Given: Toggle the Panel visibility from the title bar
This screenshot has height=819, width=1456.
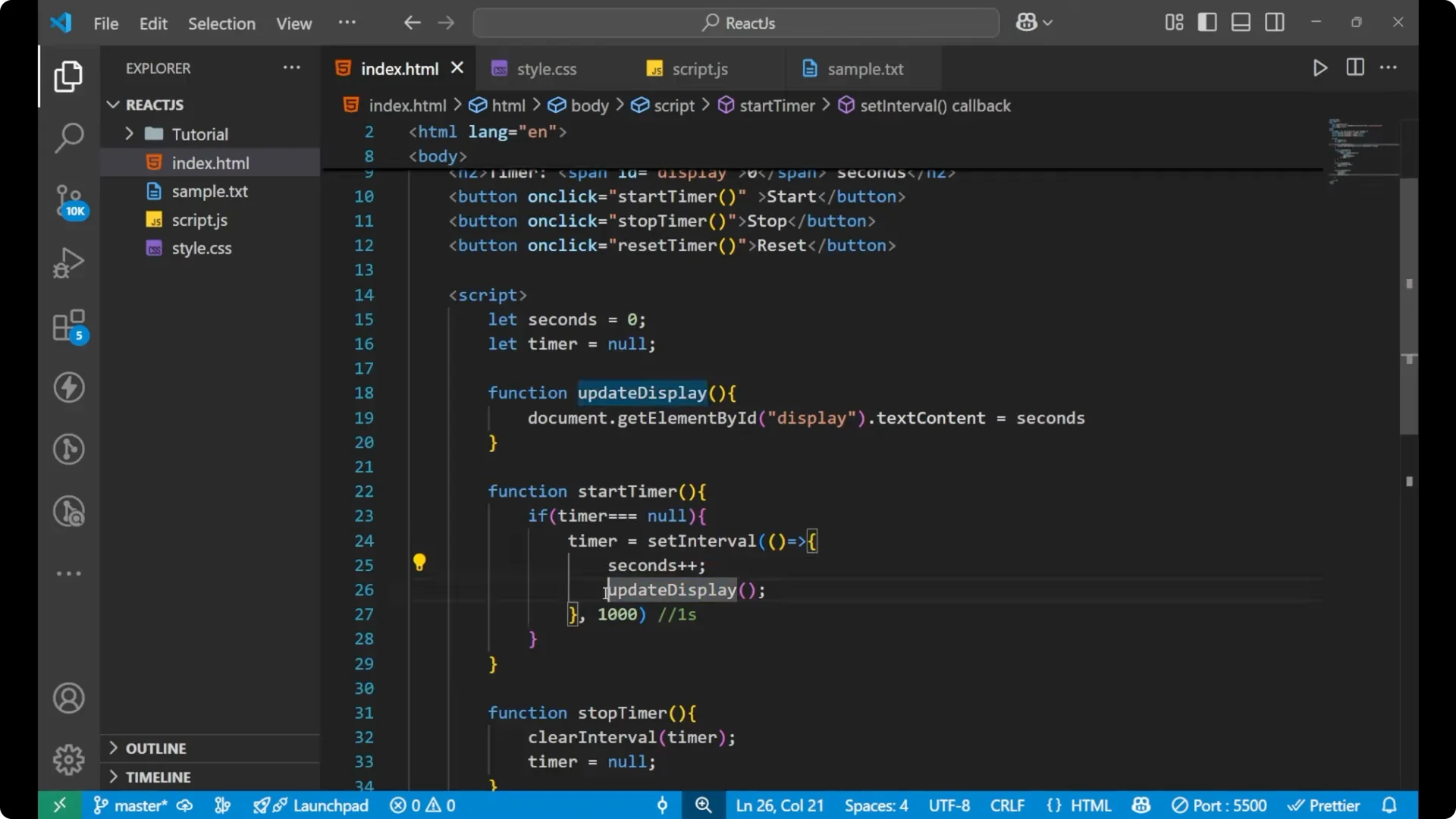Looking at the screenshot, I should 1240,22.
